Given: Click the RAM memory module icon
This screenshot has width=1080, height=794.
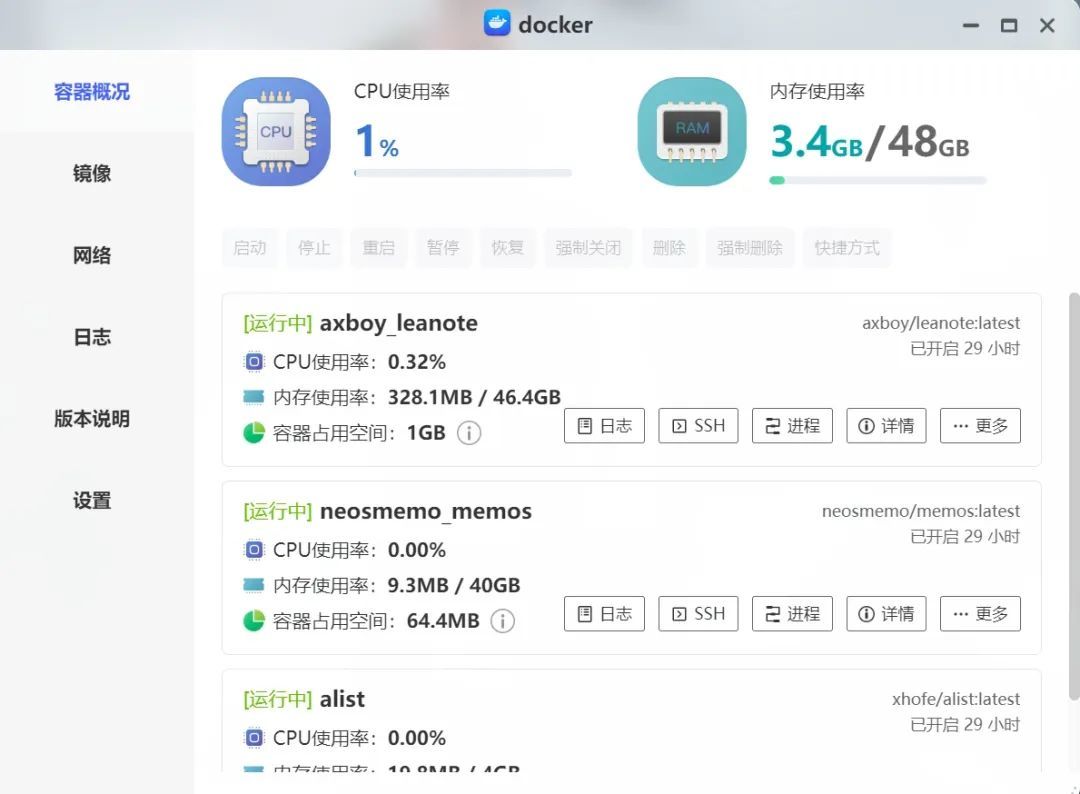Looking at the screenshot, I should click(692, 132).
